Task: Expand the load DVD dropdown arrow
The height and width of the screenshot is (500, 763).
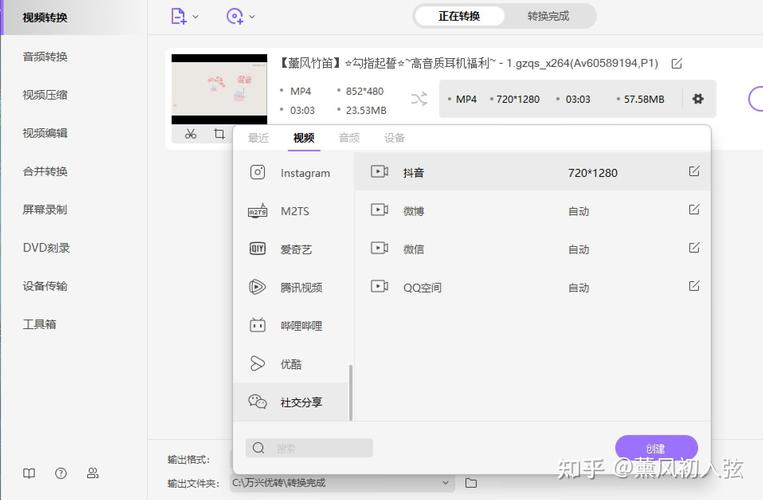Action: coord(252,17)
